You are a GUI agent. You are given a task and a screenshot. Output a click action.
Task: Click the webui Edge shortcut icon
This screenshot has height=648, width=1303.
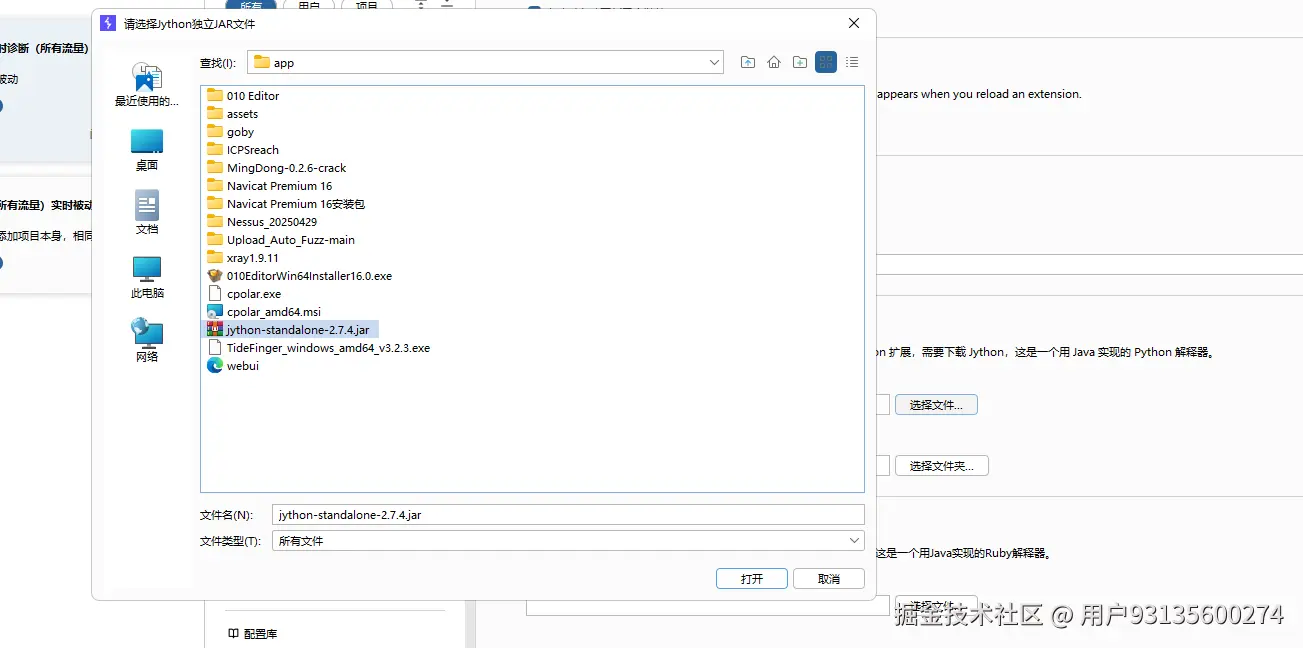tap(215, 366)
